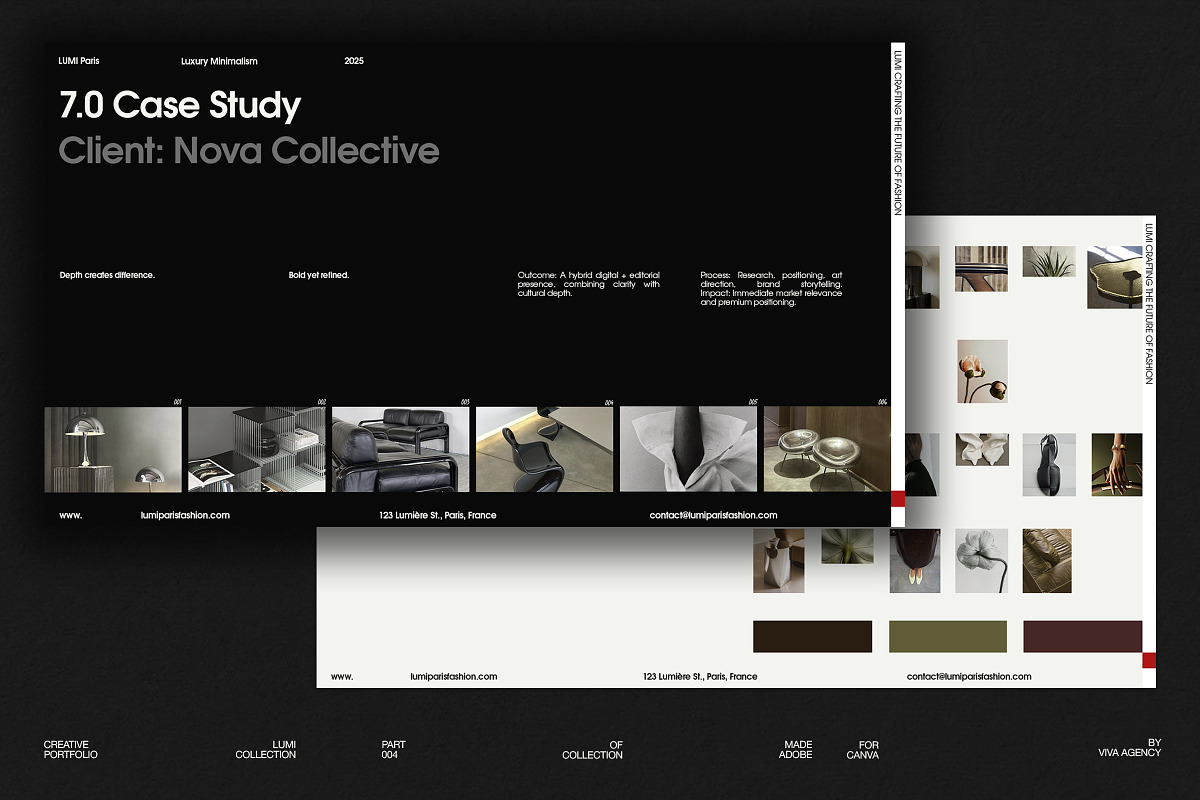
Task: Click the 'Bold yet refined.' text
Action: click(x=319, y=275)
